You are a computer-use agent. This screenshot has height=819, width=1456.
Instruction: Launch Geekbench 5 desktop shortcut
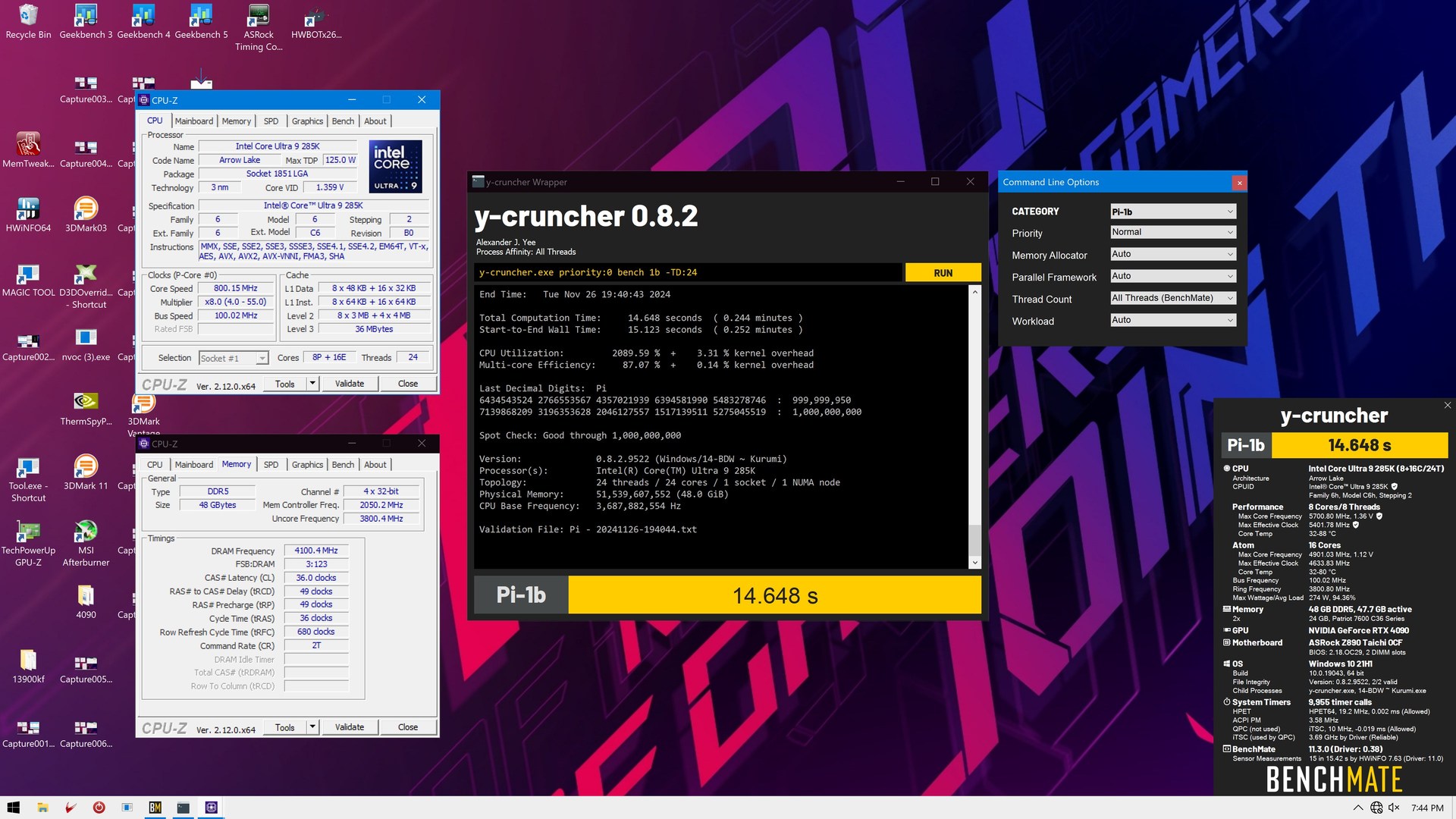201,21
